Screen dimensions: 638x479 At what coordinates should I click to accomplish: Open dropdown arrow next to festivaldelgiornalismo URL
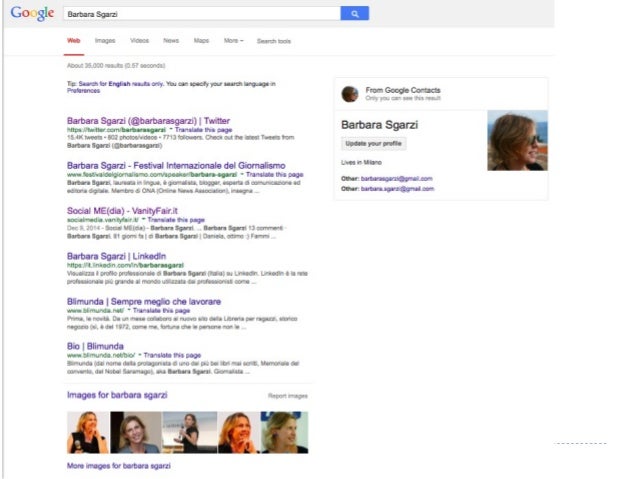pyautogui.click(x=242, y=175)
